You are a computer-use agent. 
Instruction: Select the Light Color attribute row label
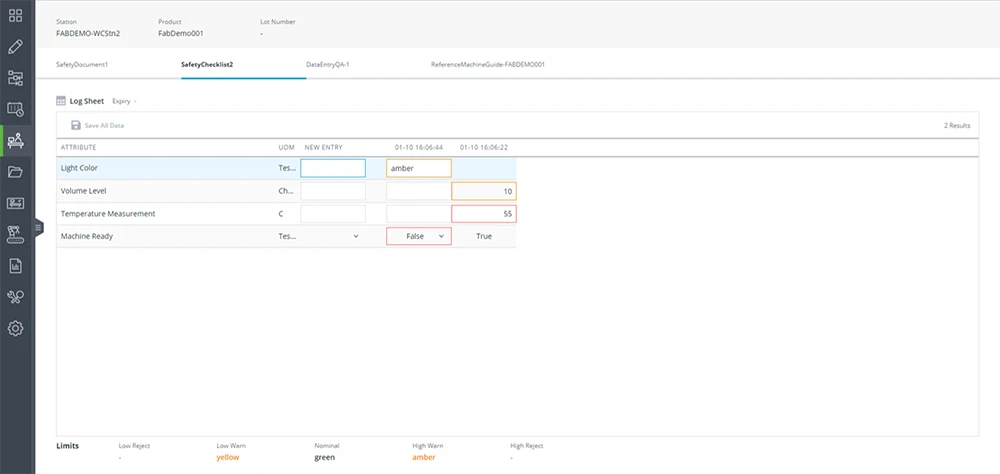[x=79, y=168]
